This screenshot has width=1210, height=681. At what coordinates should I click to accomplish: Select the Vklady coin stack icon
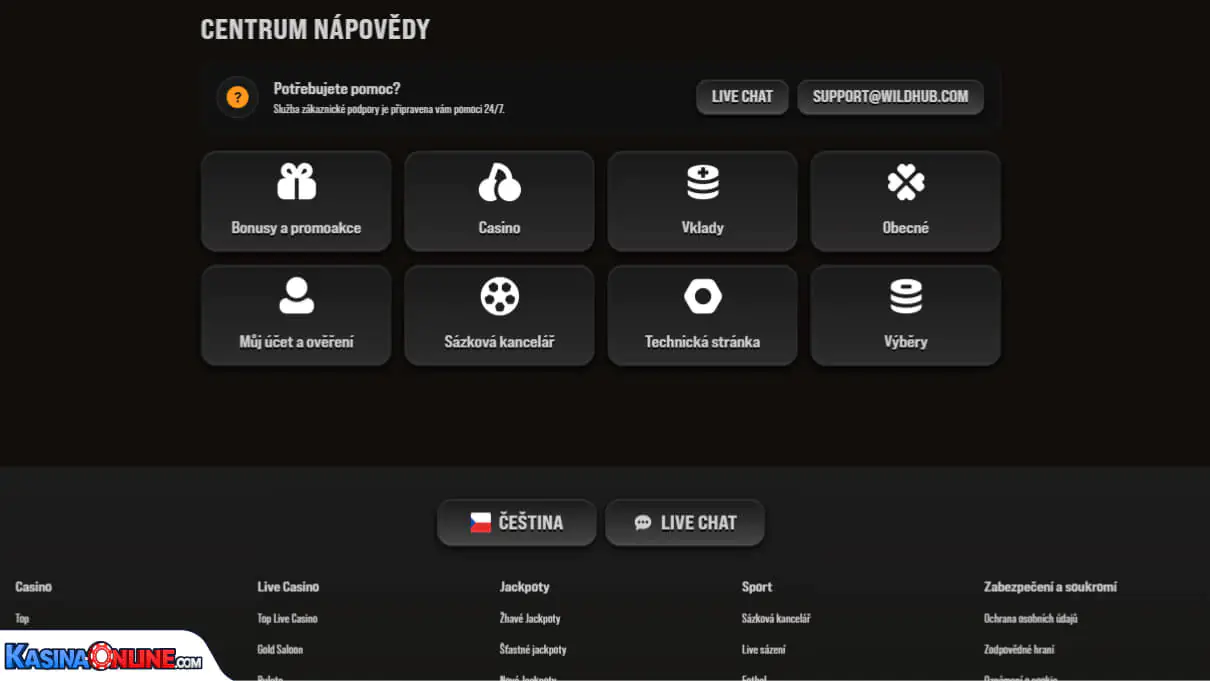pos(703,183)
